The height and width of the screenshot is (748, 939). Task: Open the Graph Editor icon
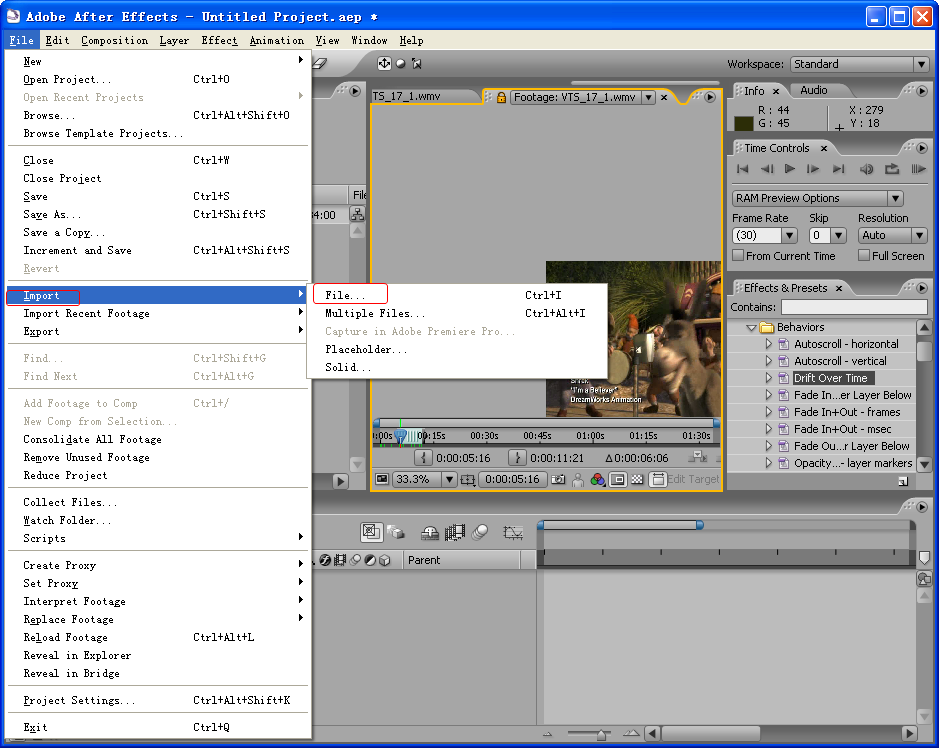point(513,532)
